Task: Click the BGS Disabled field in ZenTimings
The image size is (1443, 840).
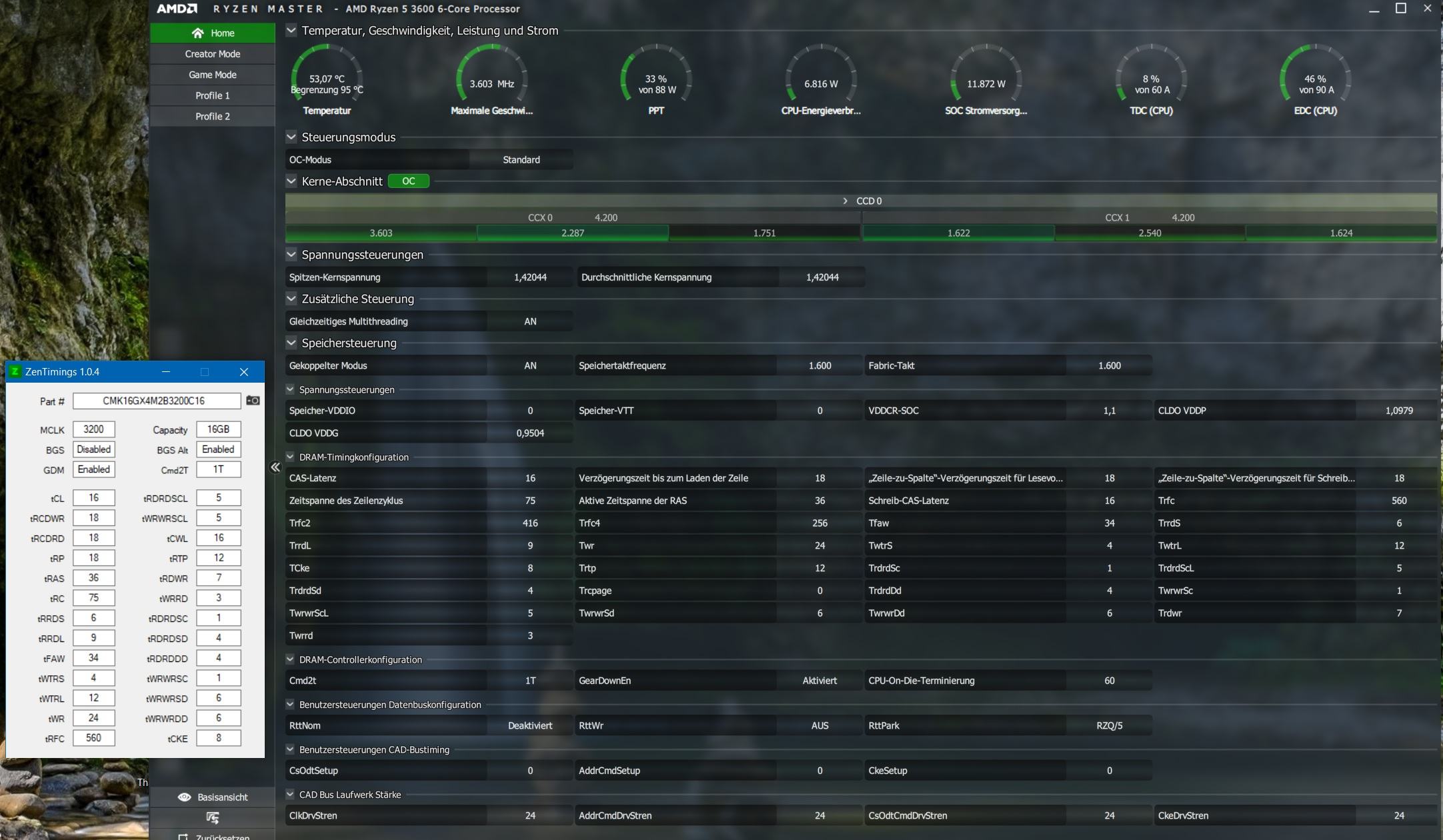Action: [x=93, y=449]
